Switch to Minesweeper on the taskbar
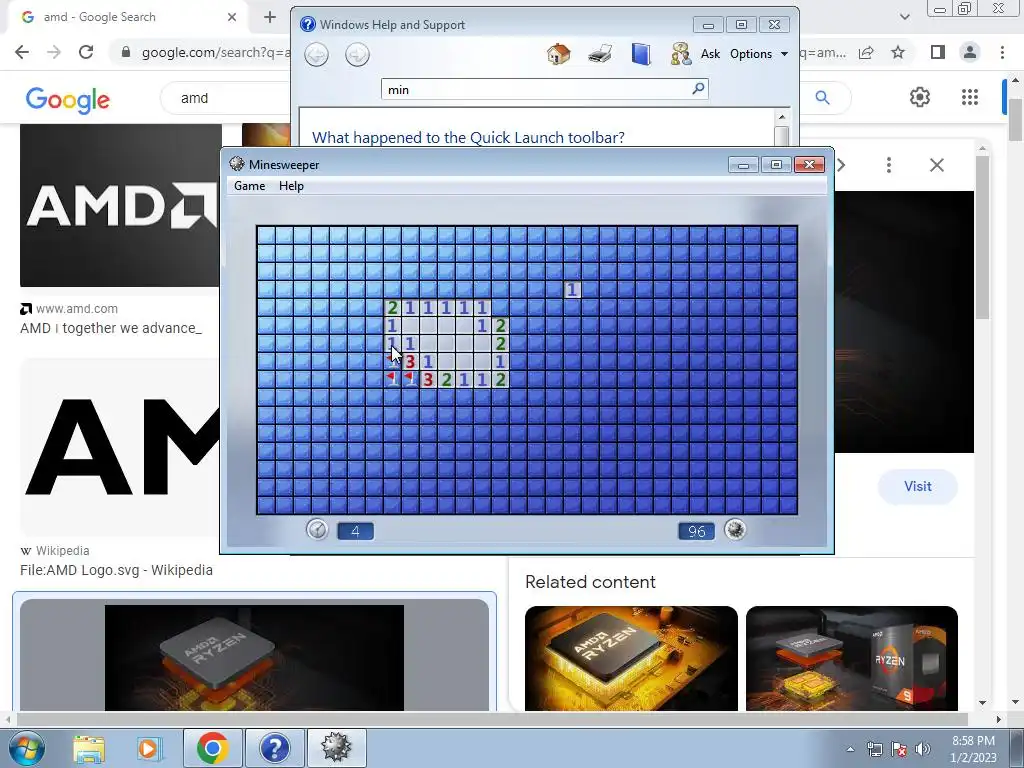This screenshot has width=1024, height=768. pos(336,748)
